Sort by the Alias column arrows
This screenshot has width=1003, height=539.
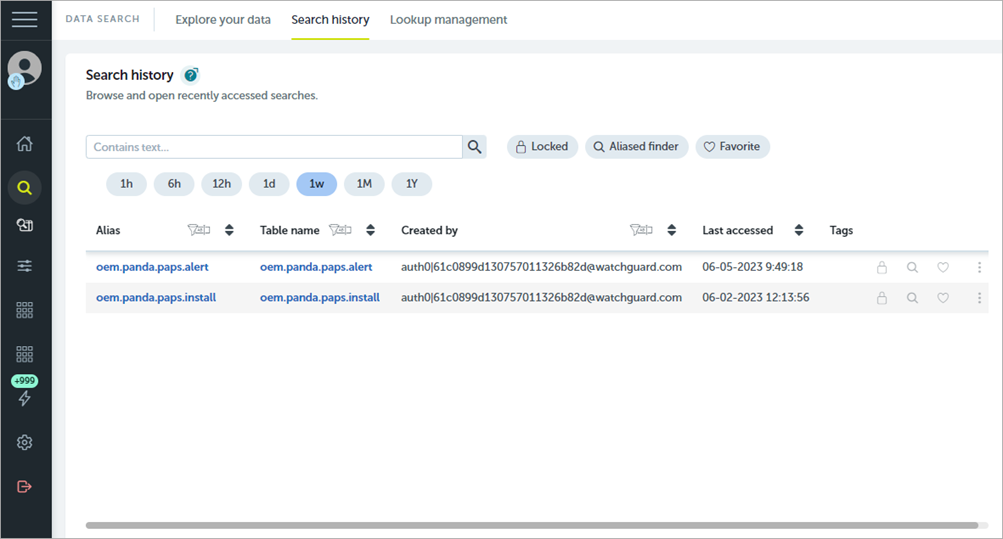point(229,230)
